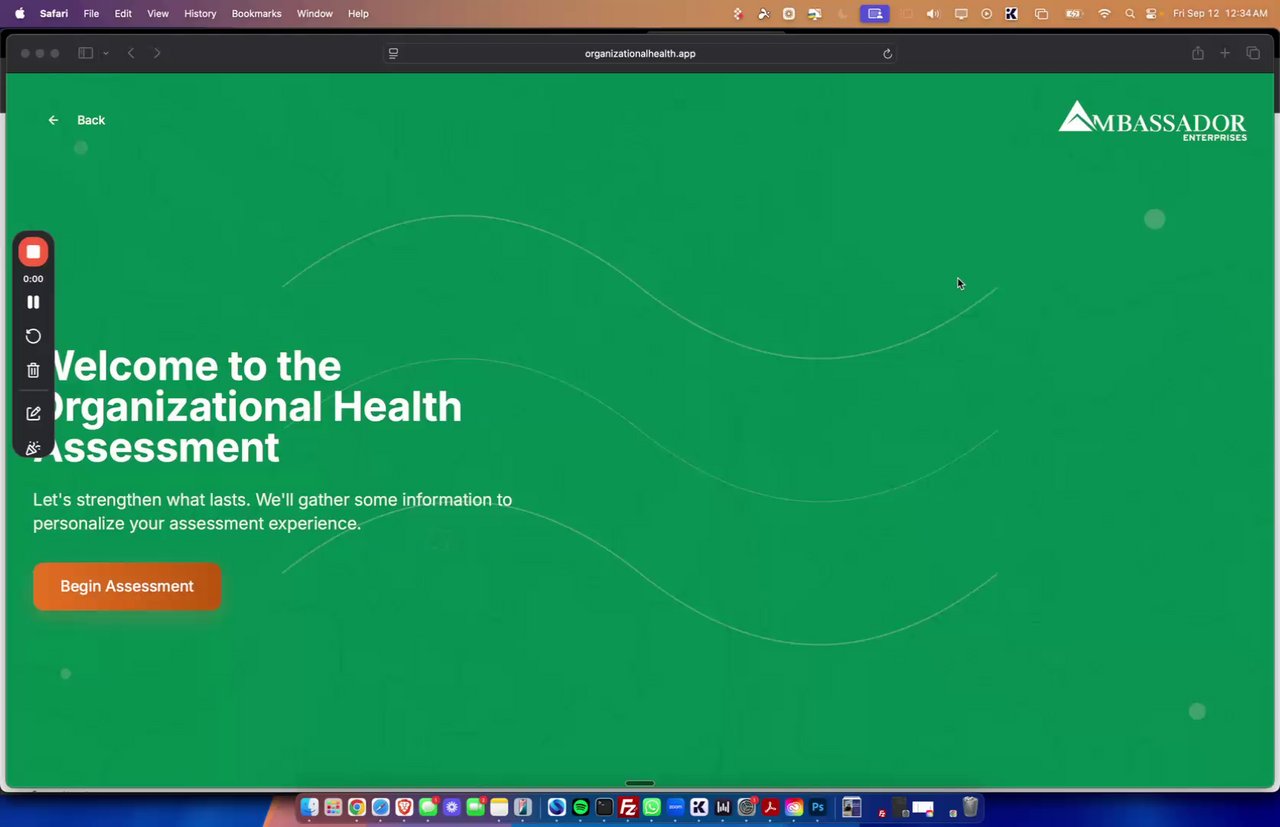Launch Spotify from the Dock
The image size is (1280, 827).
[x=581, y=807]
